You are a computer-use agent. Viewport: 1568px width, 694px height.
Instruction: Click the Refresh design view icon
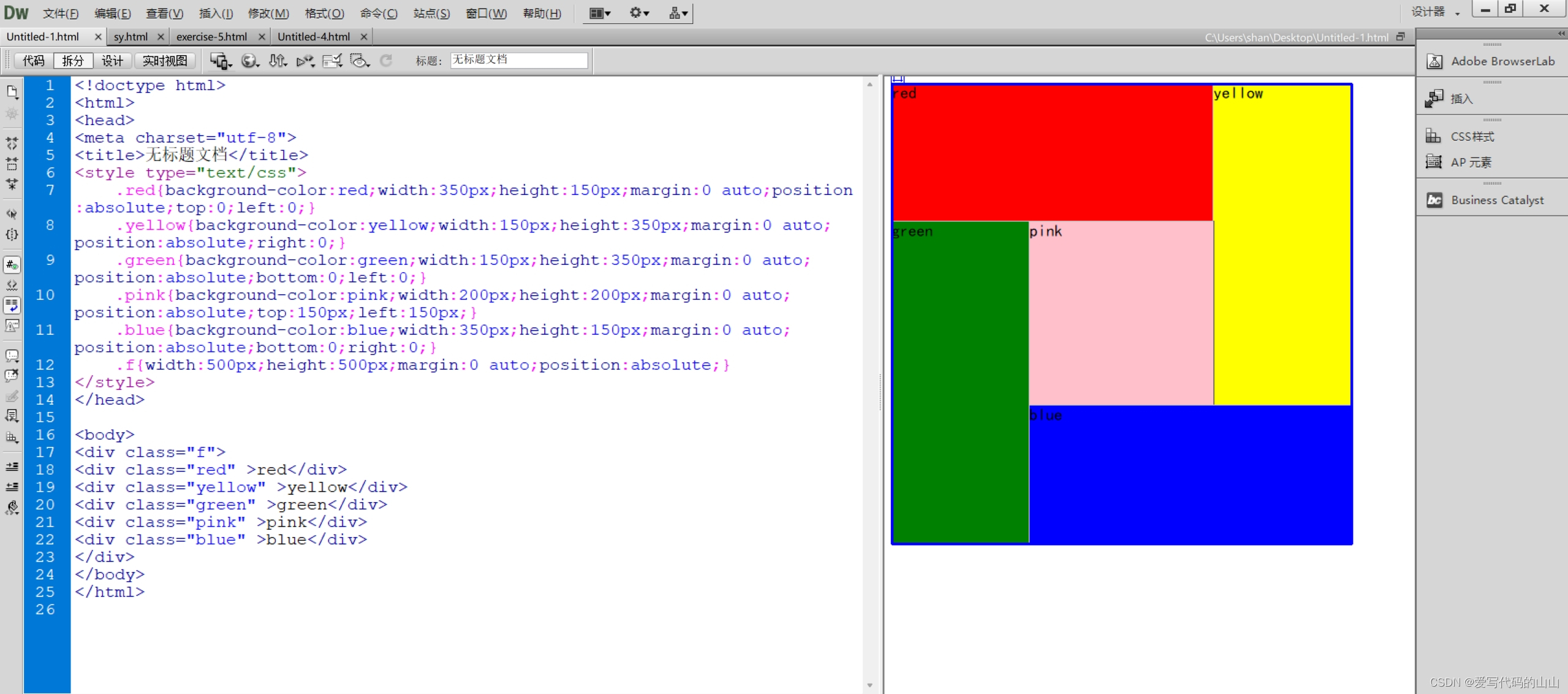(386, 61)
